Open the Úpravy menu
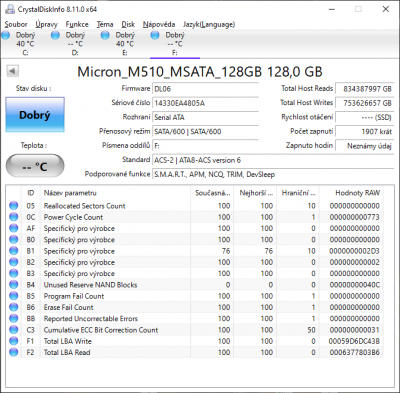This screenshot has width=400, height=393. pos(46,24)
